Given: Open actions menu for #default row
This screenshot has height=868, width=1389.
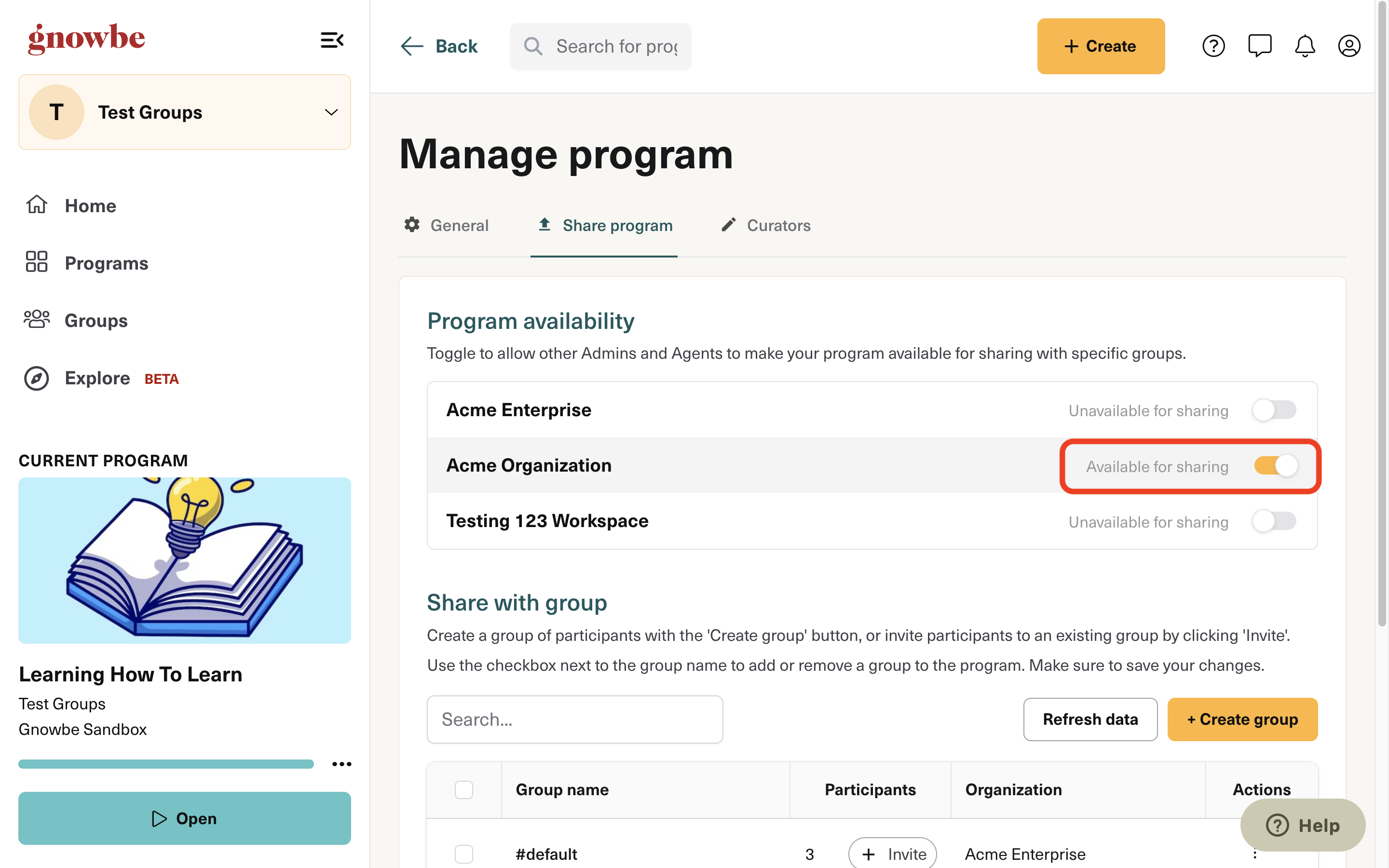Looking at the screenshot, I should coord(1255,854).
